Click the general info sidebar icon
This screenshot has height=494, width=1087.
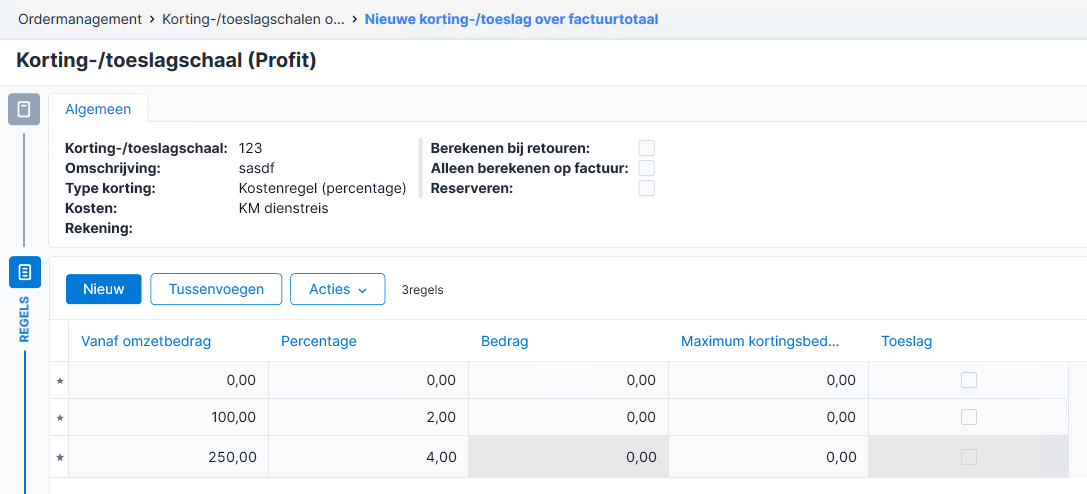24,109
